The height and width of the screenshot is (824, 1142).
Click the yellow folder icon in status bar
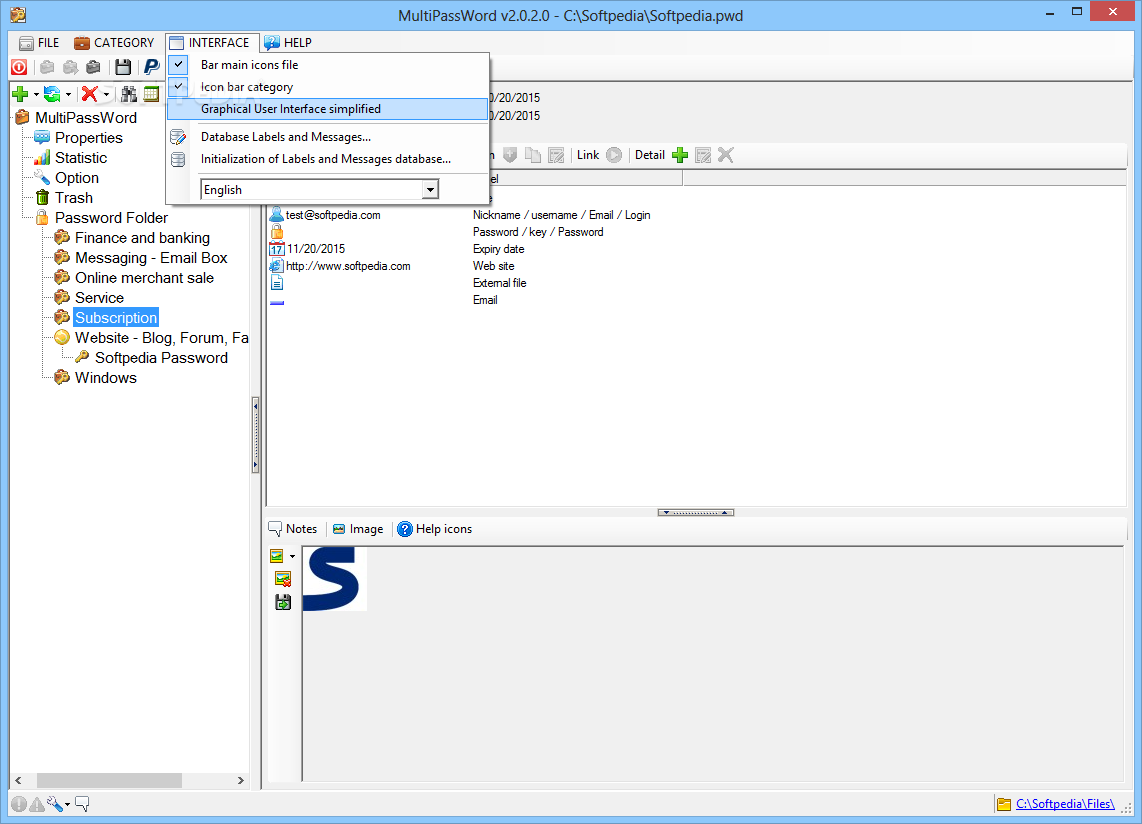point(1004,804)
